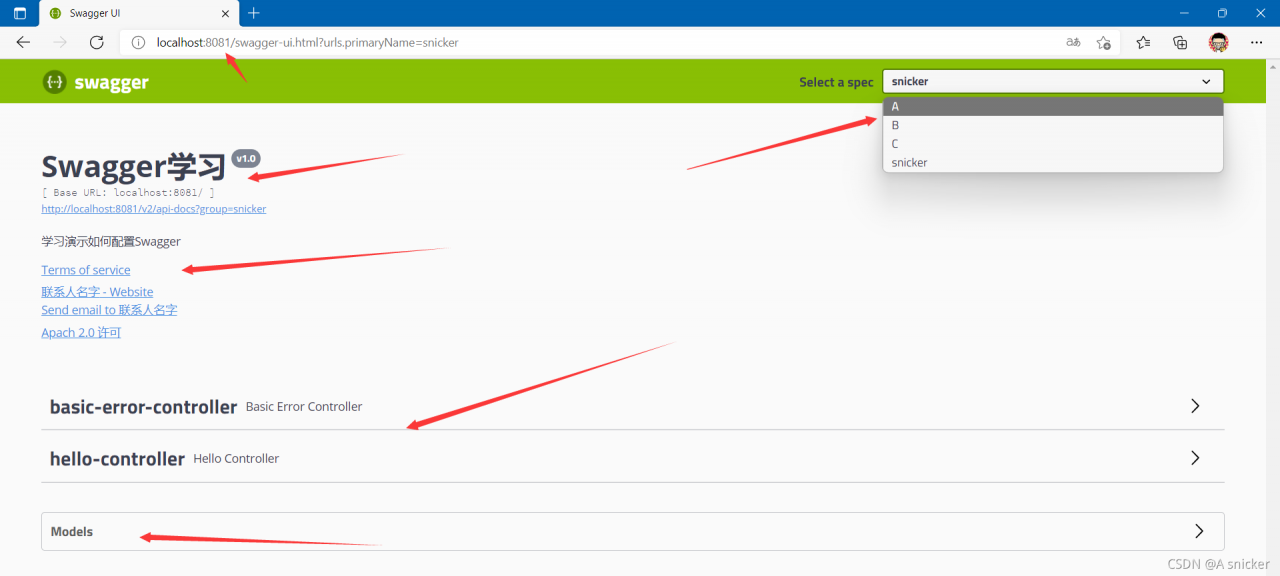Click Send email to 联系人名字
Screen dimensions: 1280x576
click(109, 310)
